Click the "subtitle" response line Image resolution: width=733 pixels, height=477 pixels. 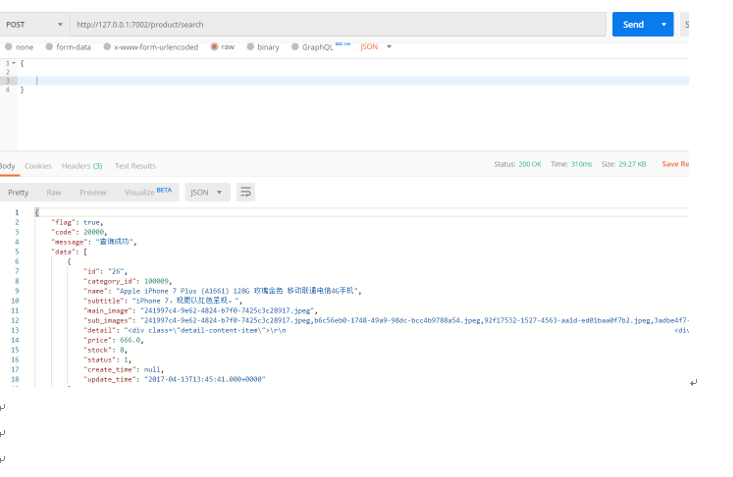click(163, 301)
